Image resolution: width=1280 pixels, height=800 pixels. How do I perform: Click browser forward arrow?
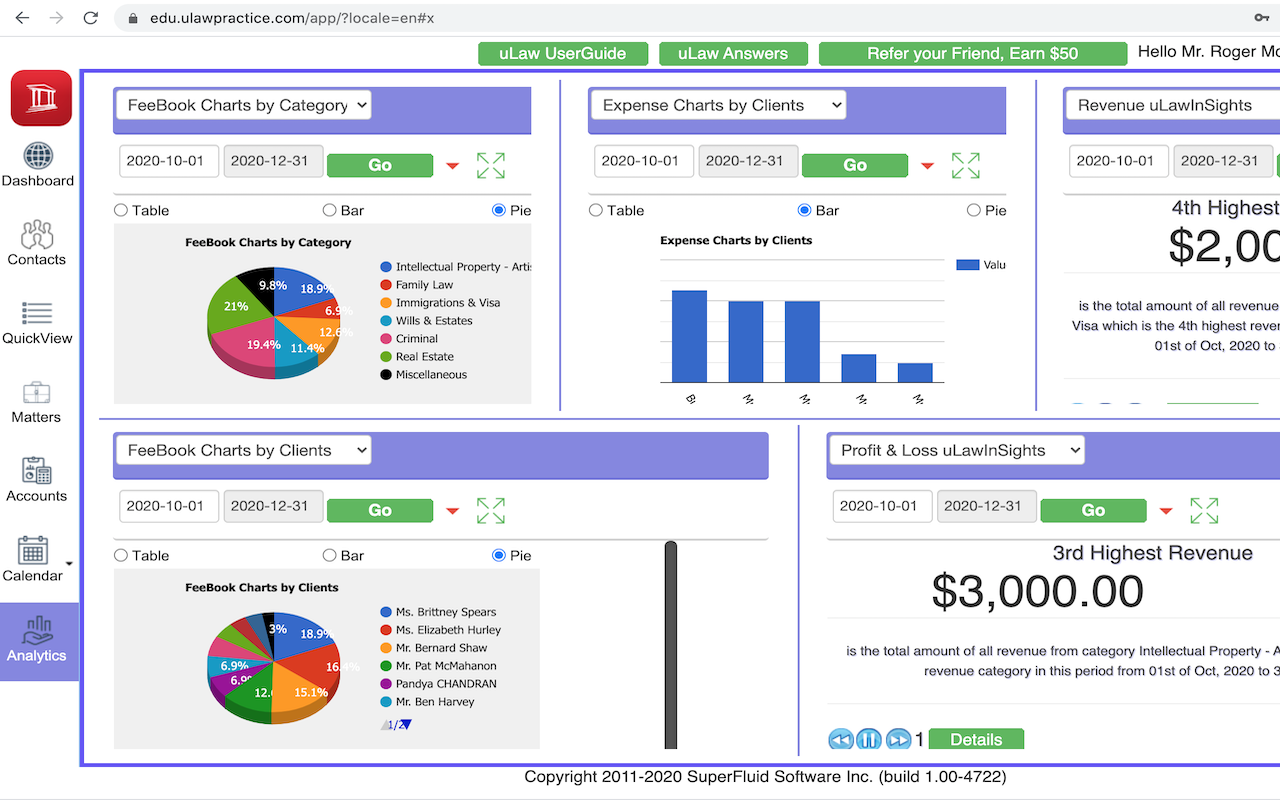pyautogui.click(x=57, y=18)
